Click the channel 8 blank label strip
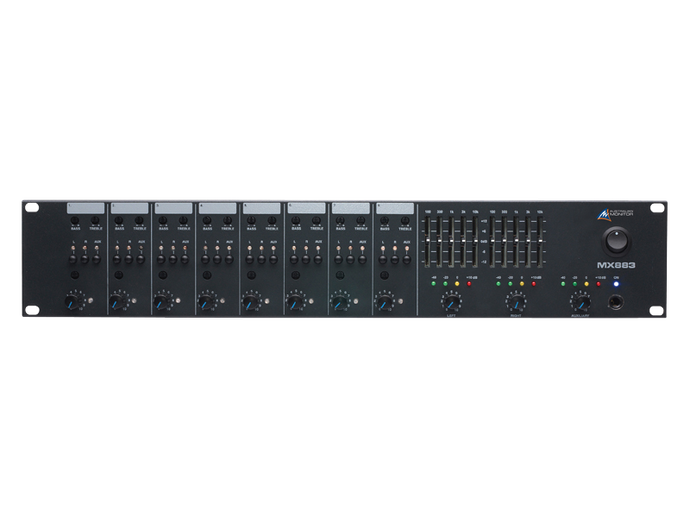 click(395, 208)
